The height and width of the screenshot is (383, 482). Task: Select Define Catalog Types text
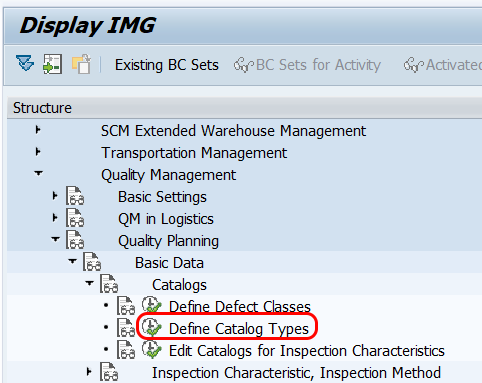pyautogui.click(x=239, y=329)
